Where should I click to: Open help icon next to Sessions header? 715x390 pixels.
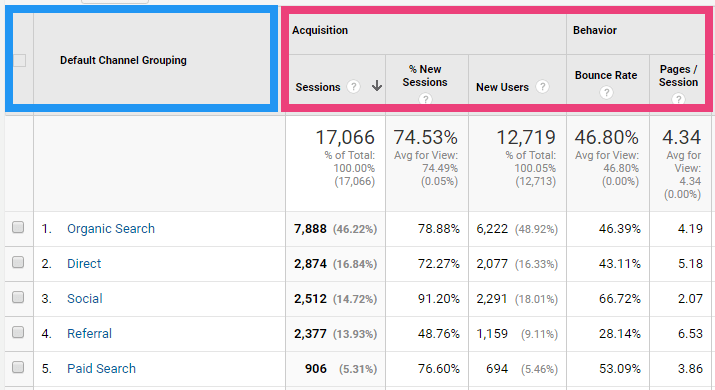tap(353, 86)
